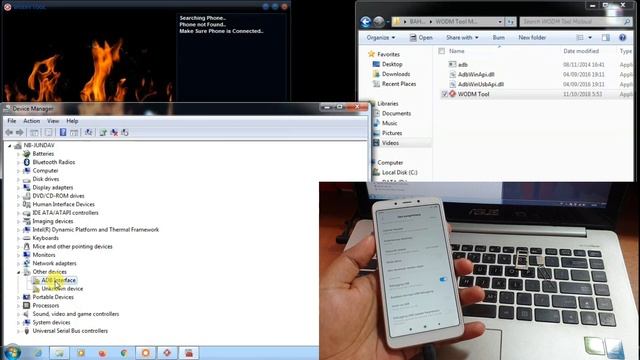Click Internet Explorer taskbar icon

tap(38, 353)
